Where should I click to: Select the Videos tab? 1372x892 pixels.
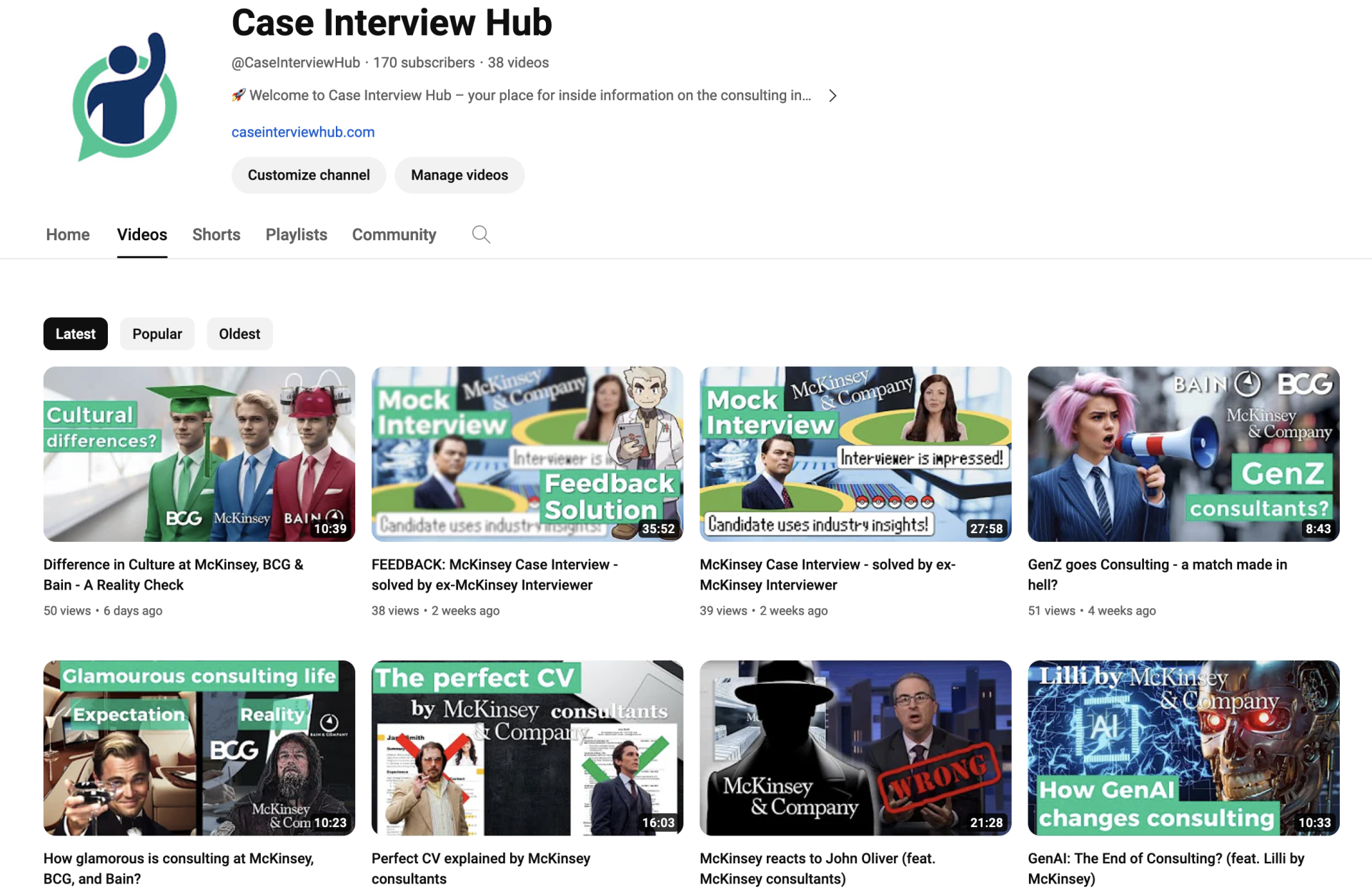(x=142, y=234)
